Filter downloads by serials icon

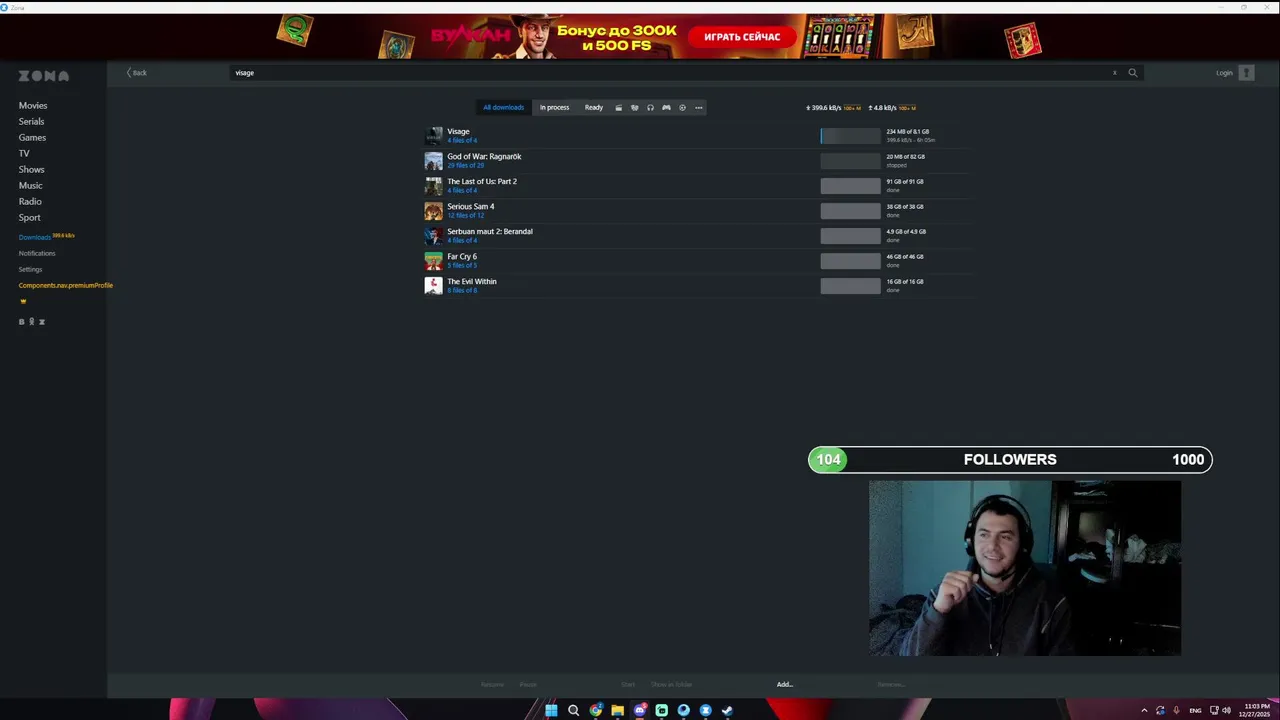coord(634,108)
